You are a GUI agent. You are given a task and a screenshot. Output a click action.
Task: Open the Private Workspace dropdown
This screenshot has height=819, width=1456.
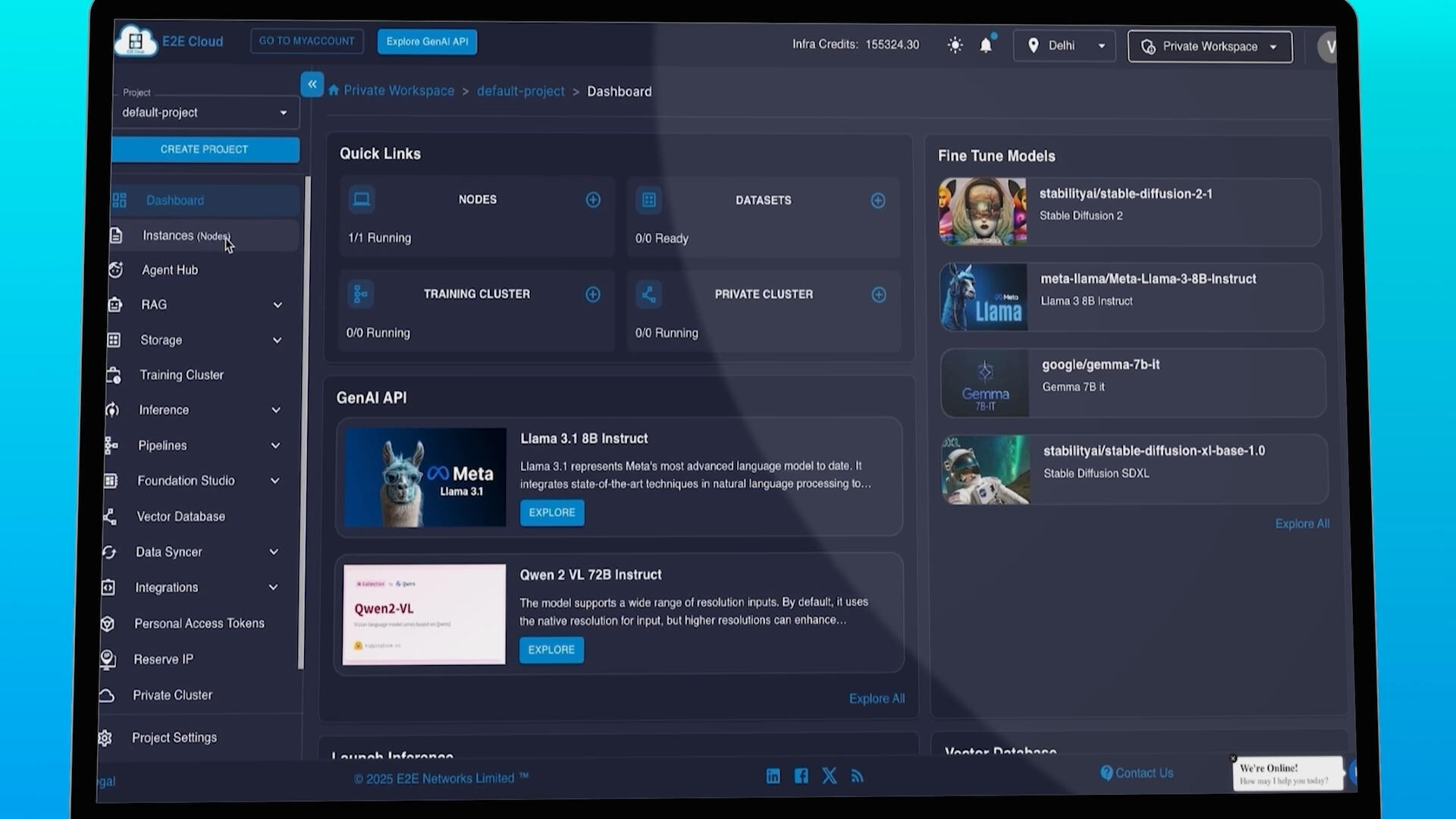tap(1210, 47)
